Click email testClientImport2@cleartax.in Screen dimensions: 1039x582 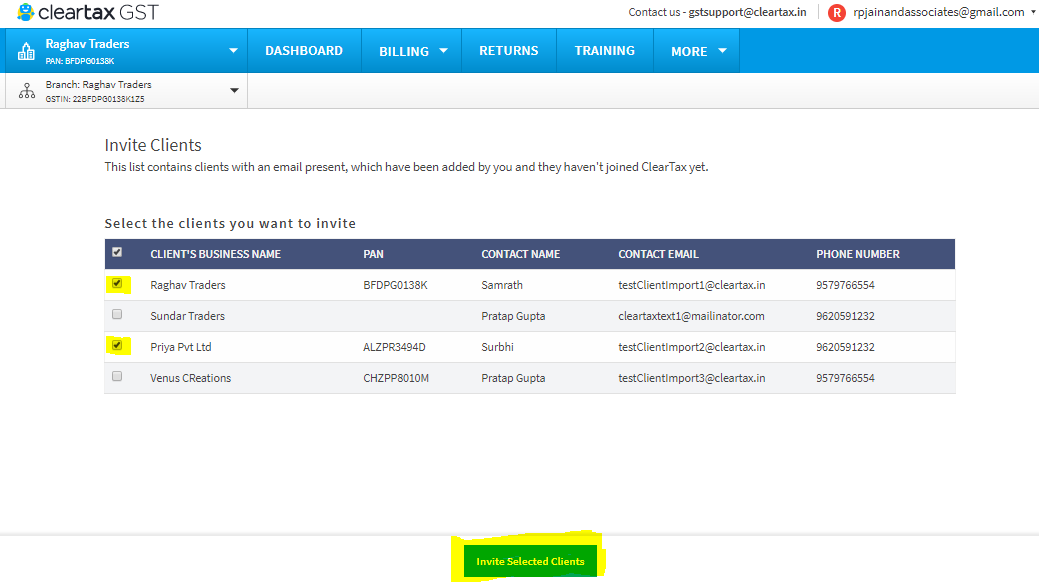(692, 347)
